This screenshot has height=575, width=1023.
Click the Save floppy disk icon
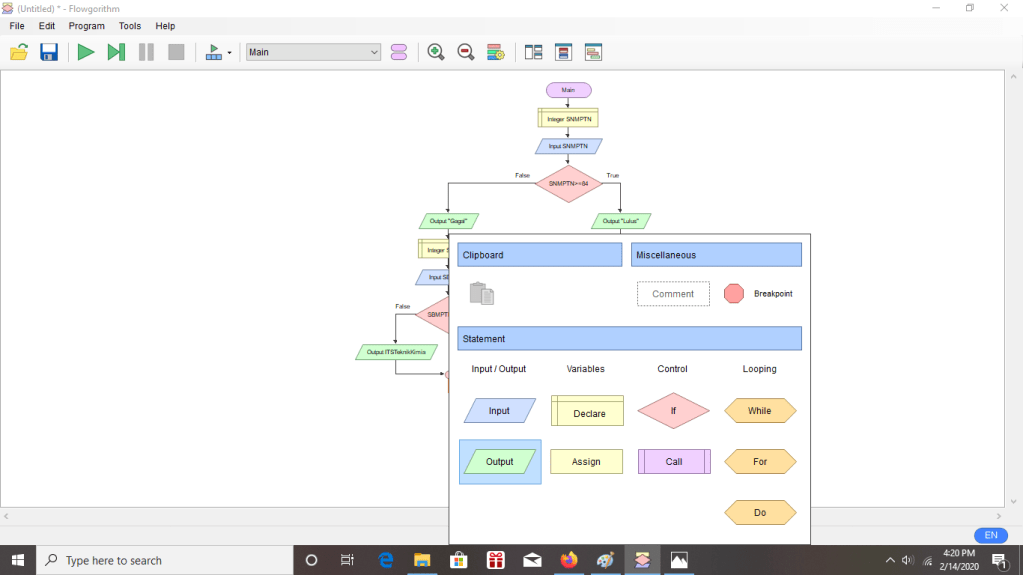[48, 52]
